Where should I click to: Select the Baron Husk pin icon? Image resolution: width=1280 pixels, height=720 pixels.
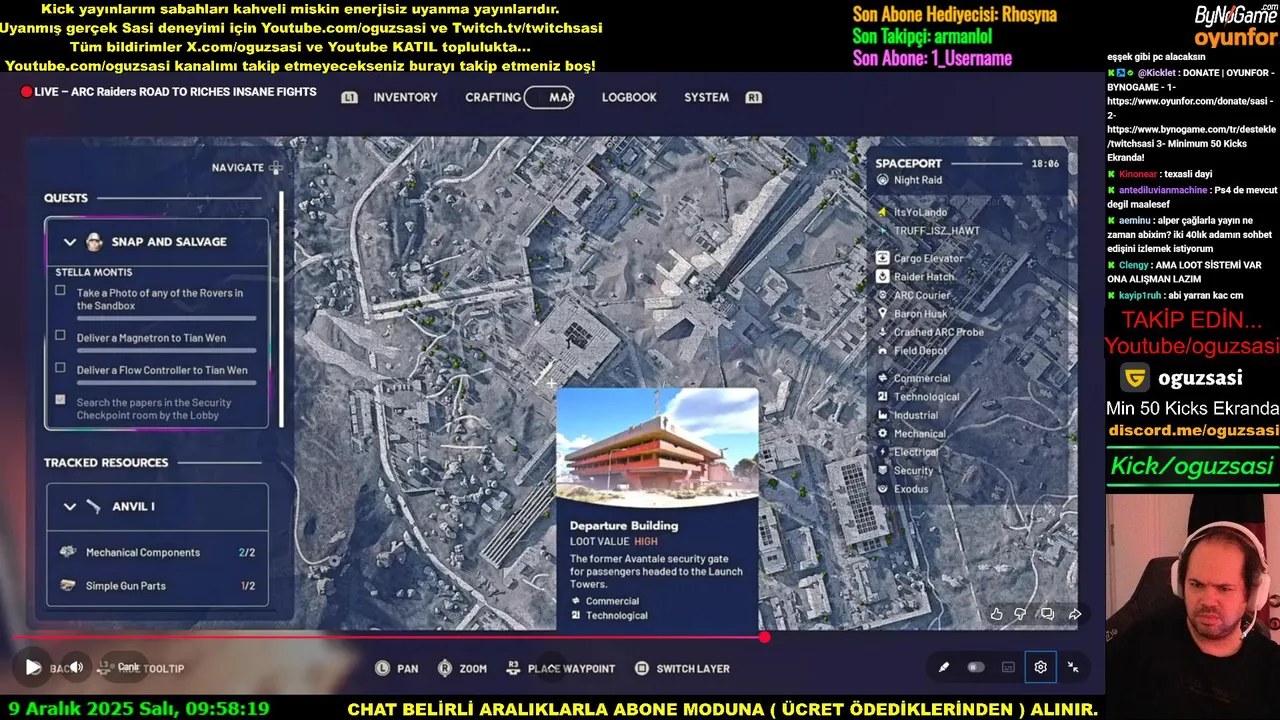(x=883, y=314)
